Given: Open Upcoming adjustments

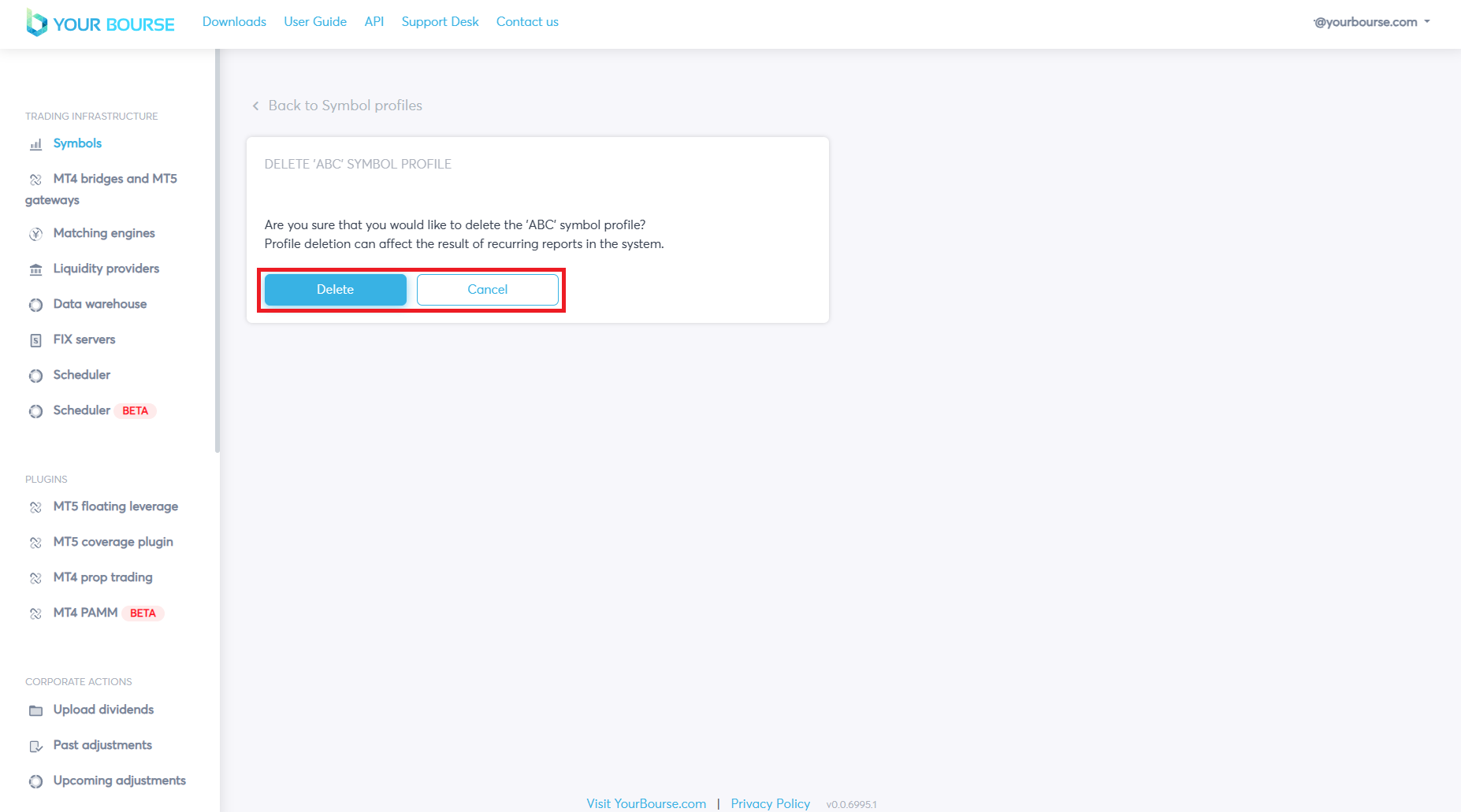Looking at the screenshot, I should point(120,780).
